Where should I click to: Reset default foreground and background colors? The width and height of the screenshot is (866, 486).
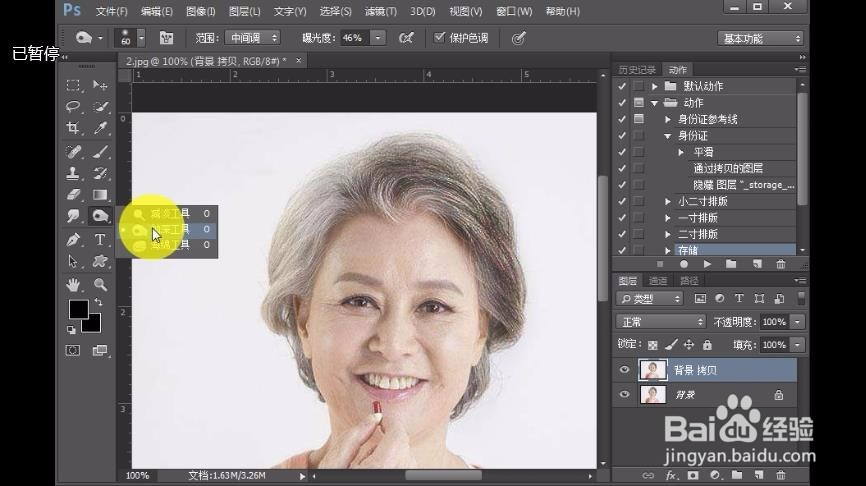[71, 330]
